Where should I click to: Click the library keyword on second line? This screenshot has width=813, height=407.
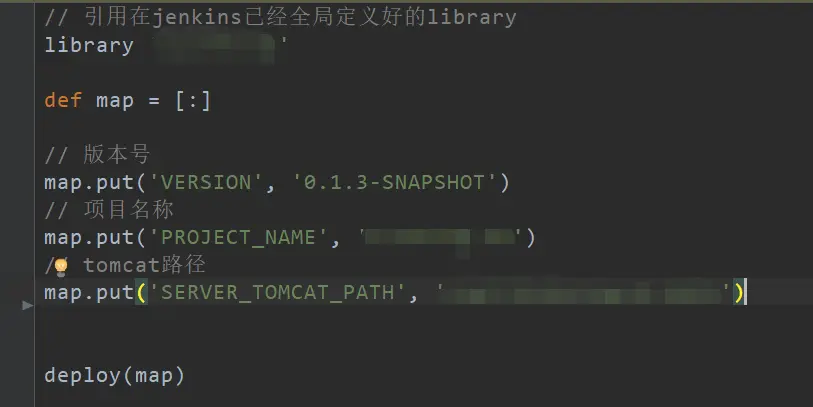point(89,45)
